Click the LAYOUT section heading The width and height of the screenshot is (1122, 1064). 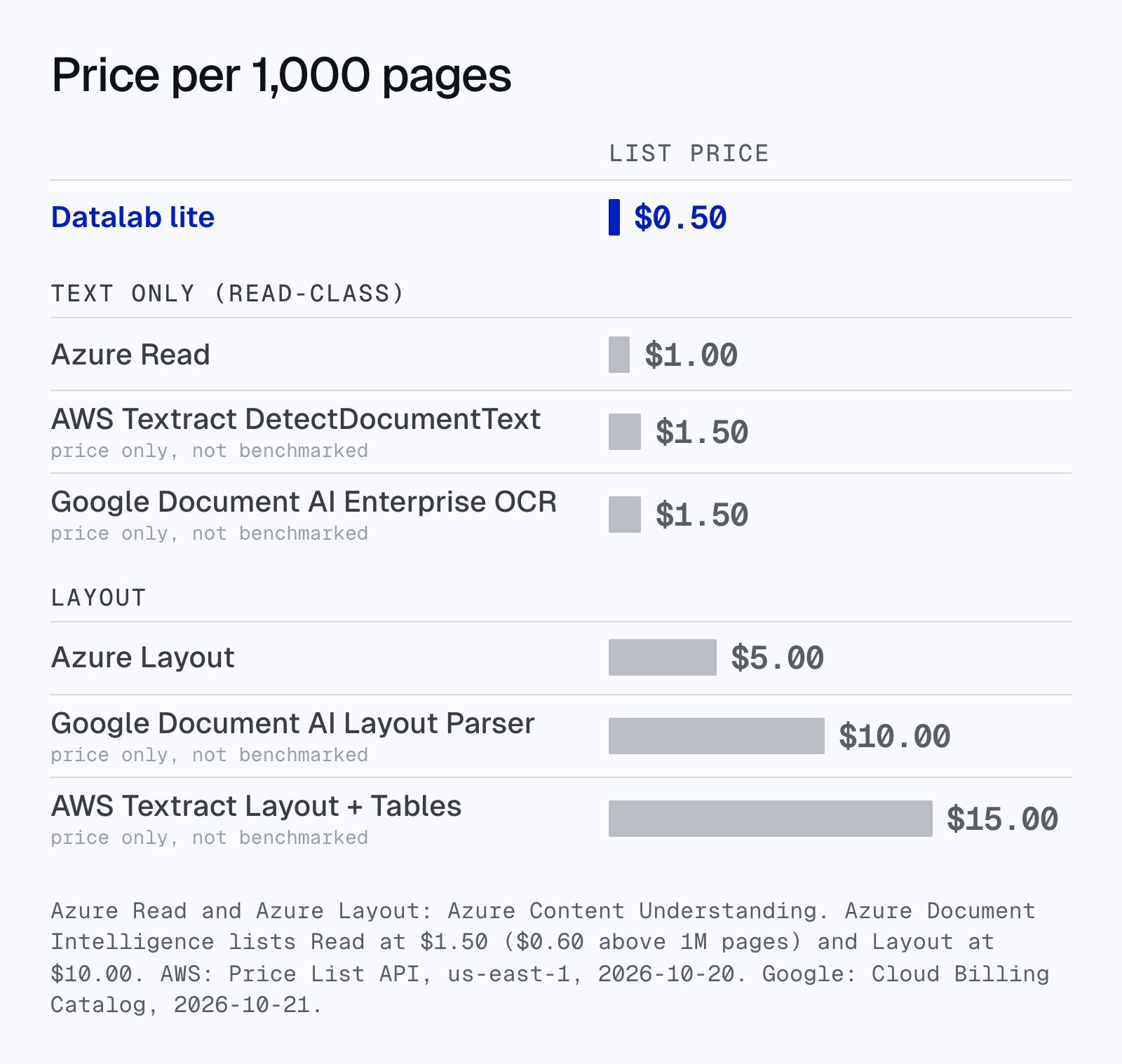pyautogui.click(x=99, y=598)
